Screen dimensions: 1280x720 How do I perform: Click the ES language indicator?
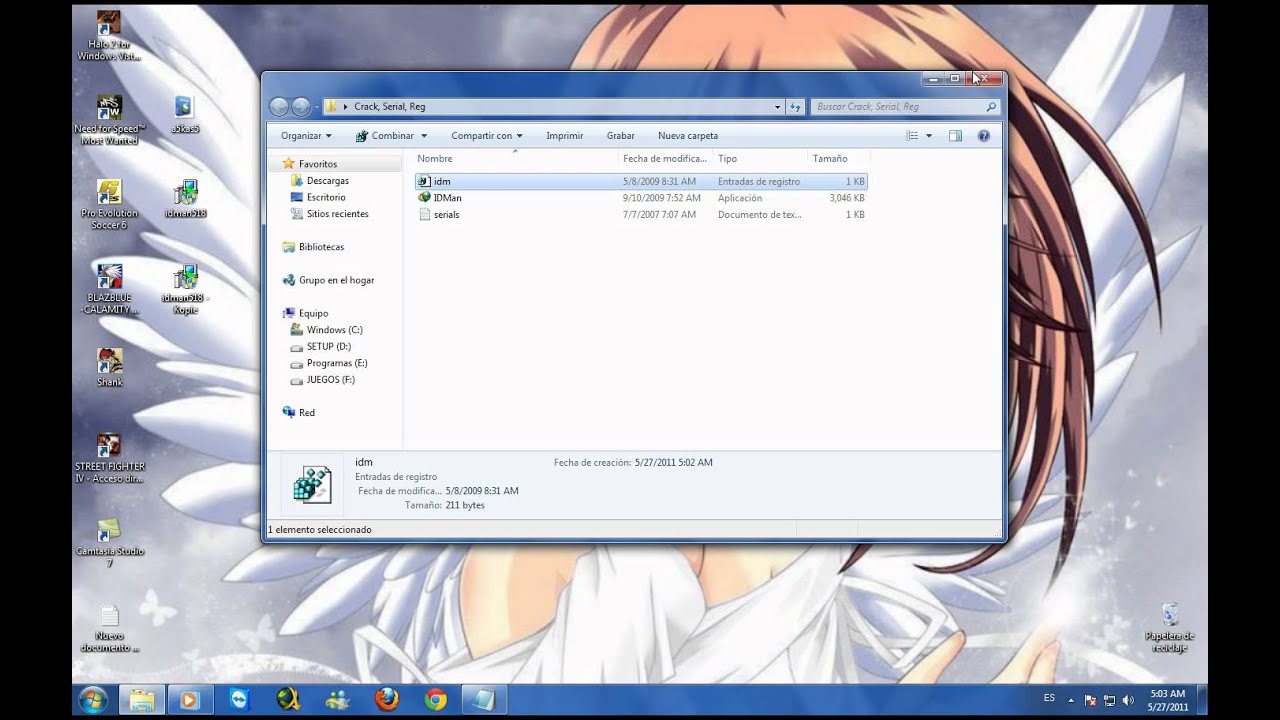(1049, 698)
